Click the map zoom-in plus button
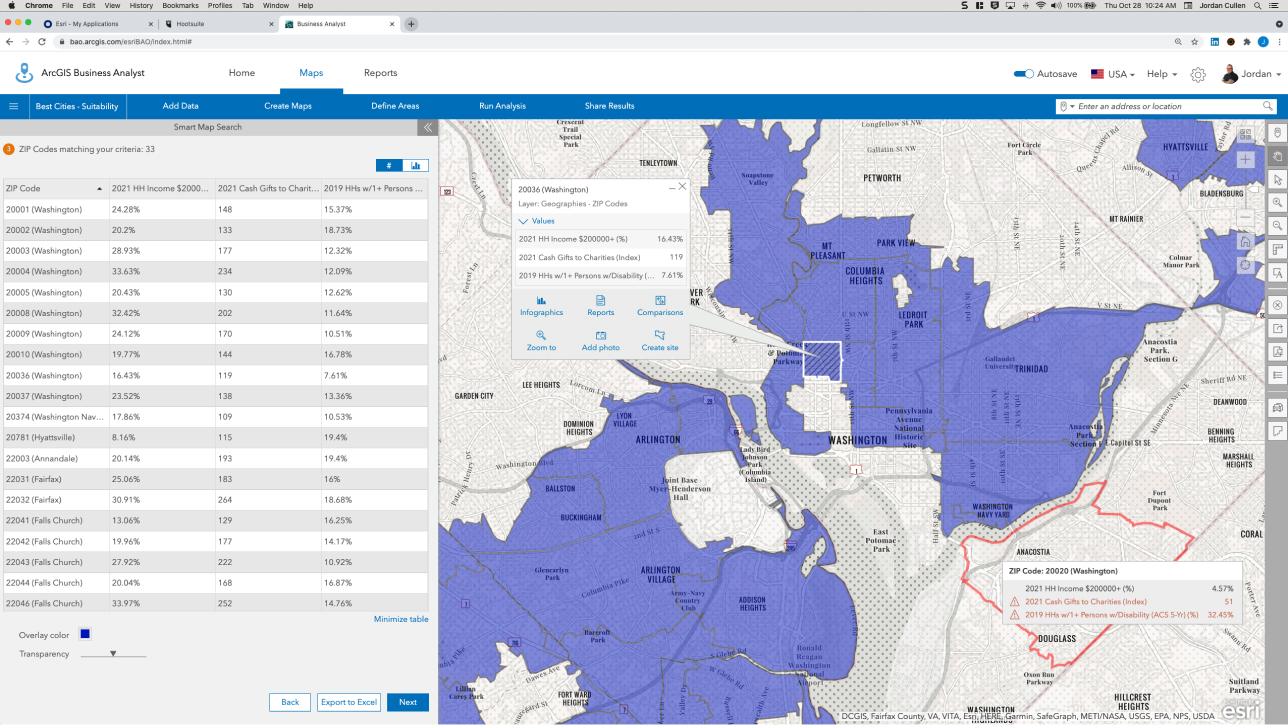1288x725 pixels. [x=1245, y=160]
